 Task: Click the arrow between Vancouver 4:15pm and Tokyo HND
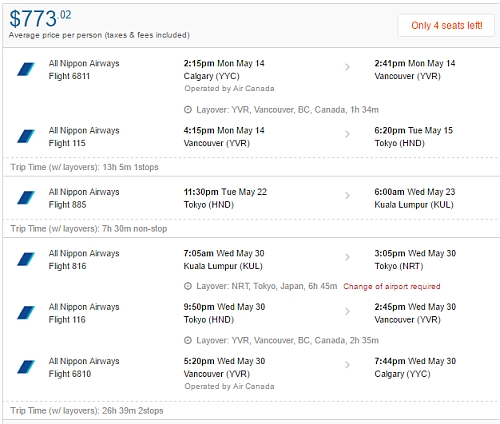pyautogui.click(x=348, y=134)
